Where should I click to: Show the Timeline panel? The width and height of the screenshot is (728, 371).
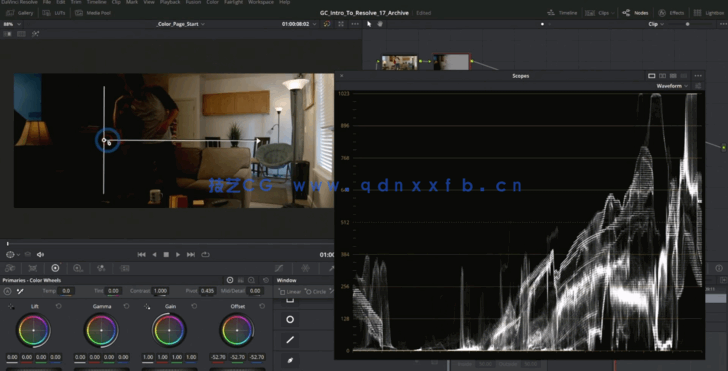pos(563,13)
